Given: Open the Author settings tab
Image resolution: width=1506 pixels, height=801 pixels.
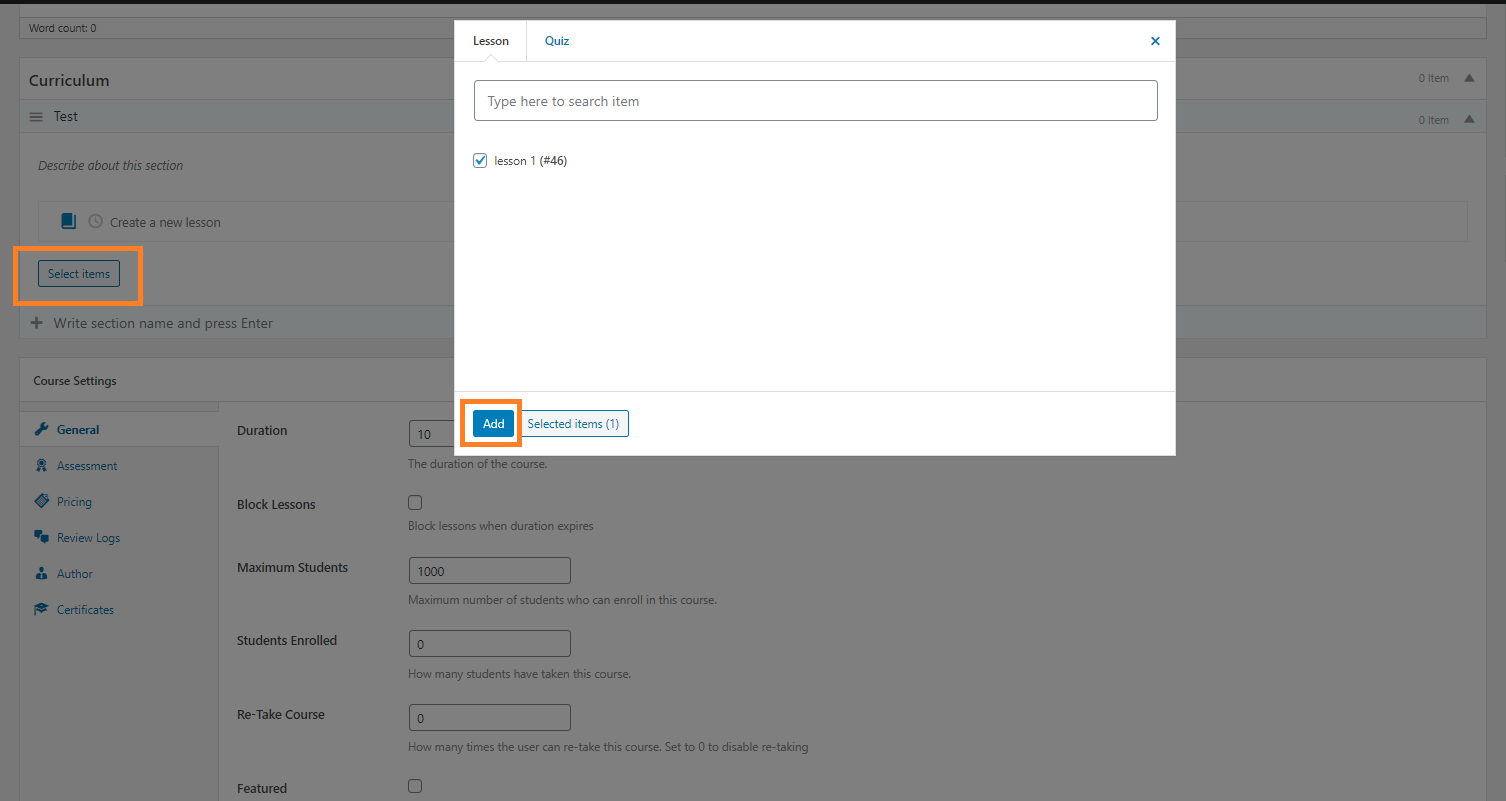Looking at the screenshot, I should tap(119, 574).
